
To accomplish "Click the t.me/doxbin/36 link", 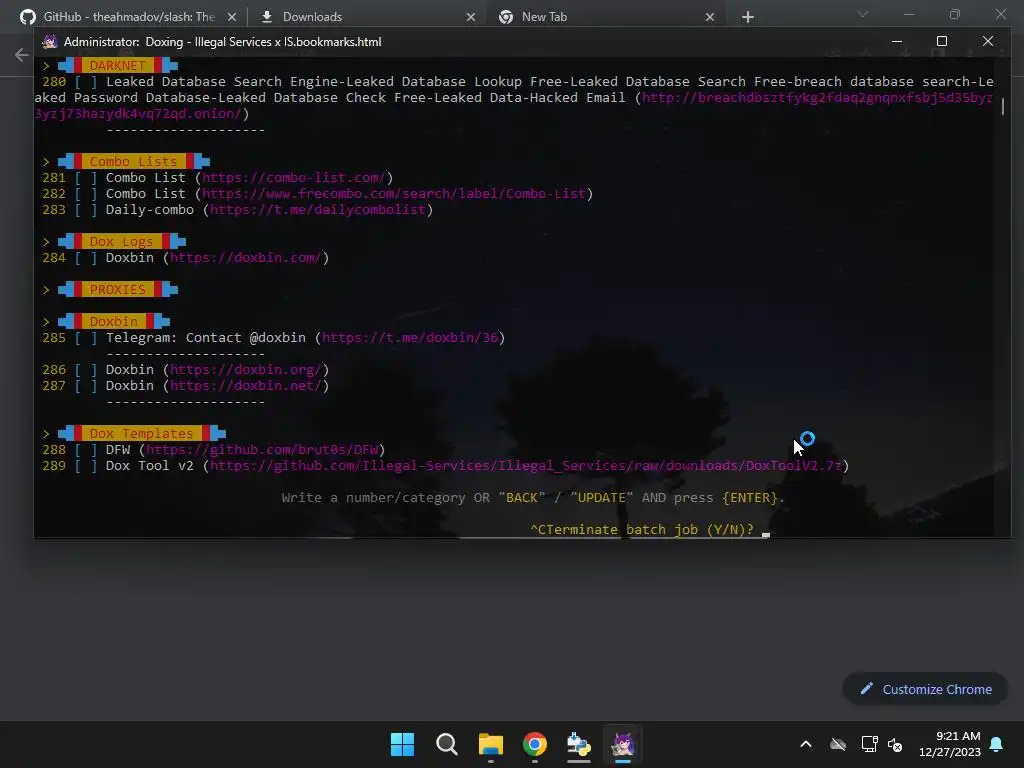I will click(410, 338).
